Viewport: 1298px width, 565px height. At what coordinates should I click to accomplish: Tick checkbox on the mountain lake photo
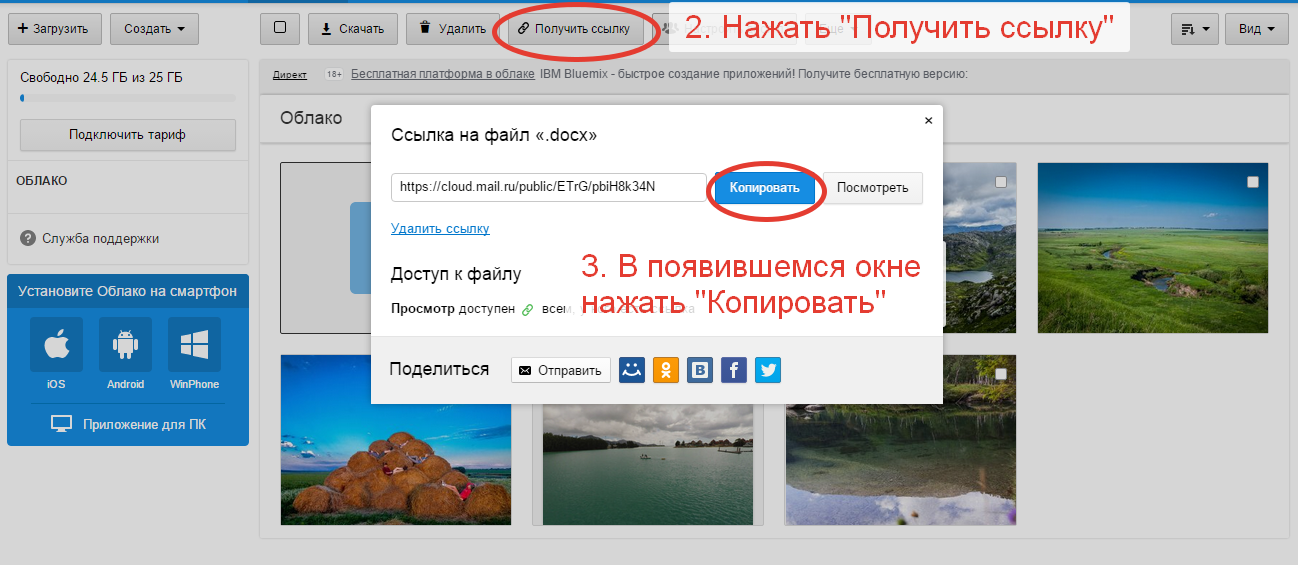(x=1001, y=181)
